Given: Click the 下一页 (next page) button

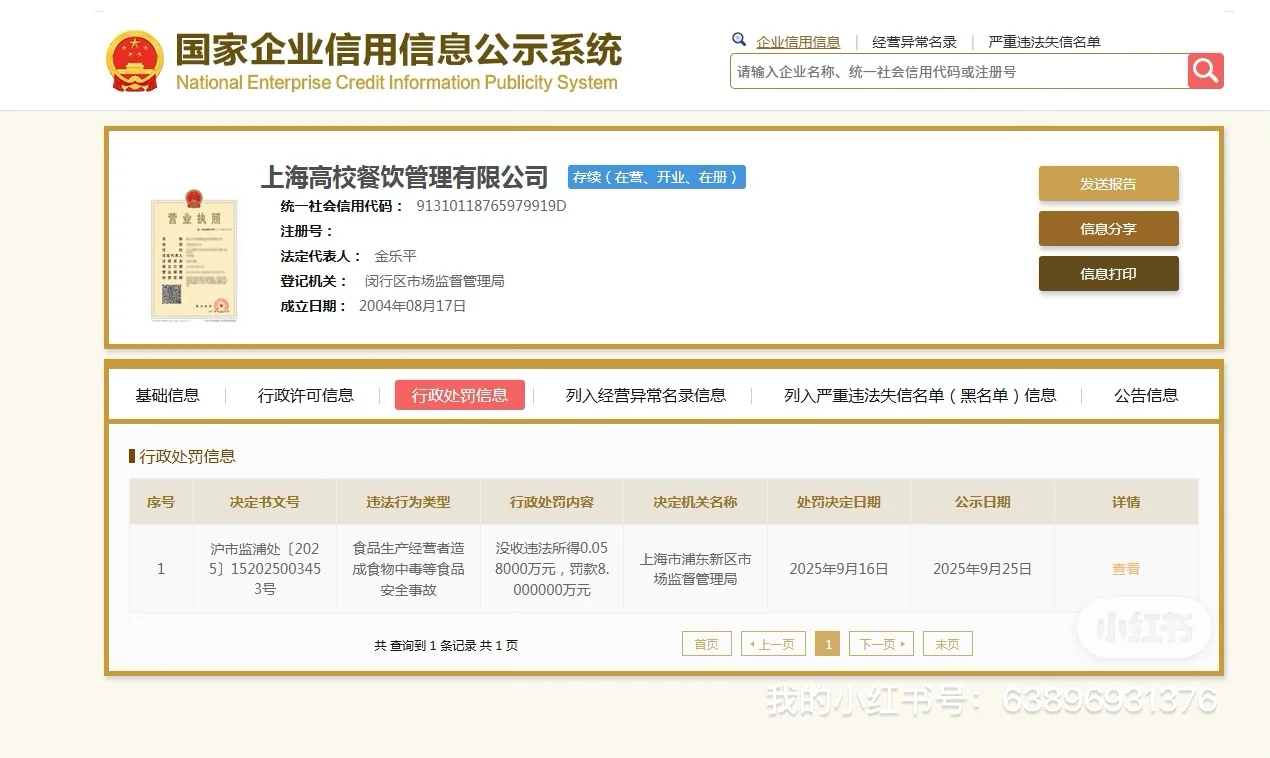Looking at the screenshot, I should (880, 643).
